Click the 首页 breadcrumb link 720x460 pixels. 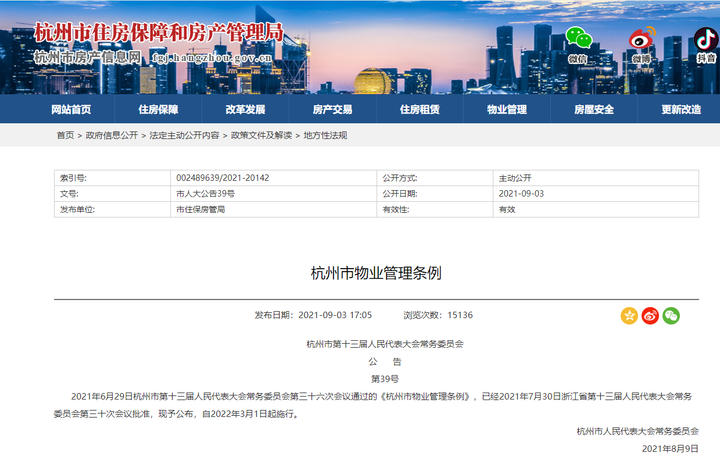[x=65, y=135]
